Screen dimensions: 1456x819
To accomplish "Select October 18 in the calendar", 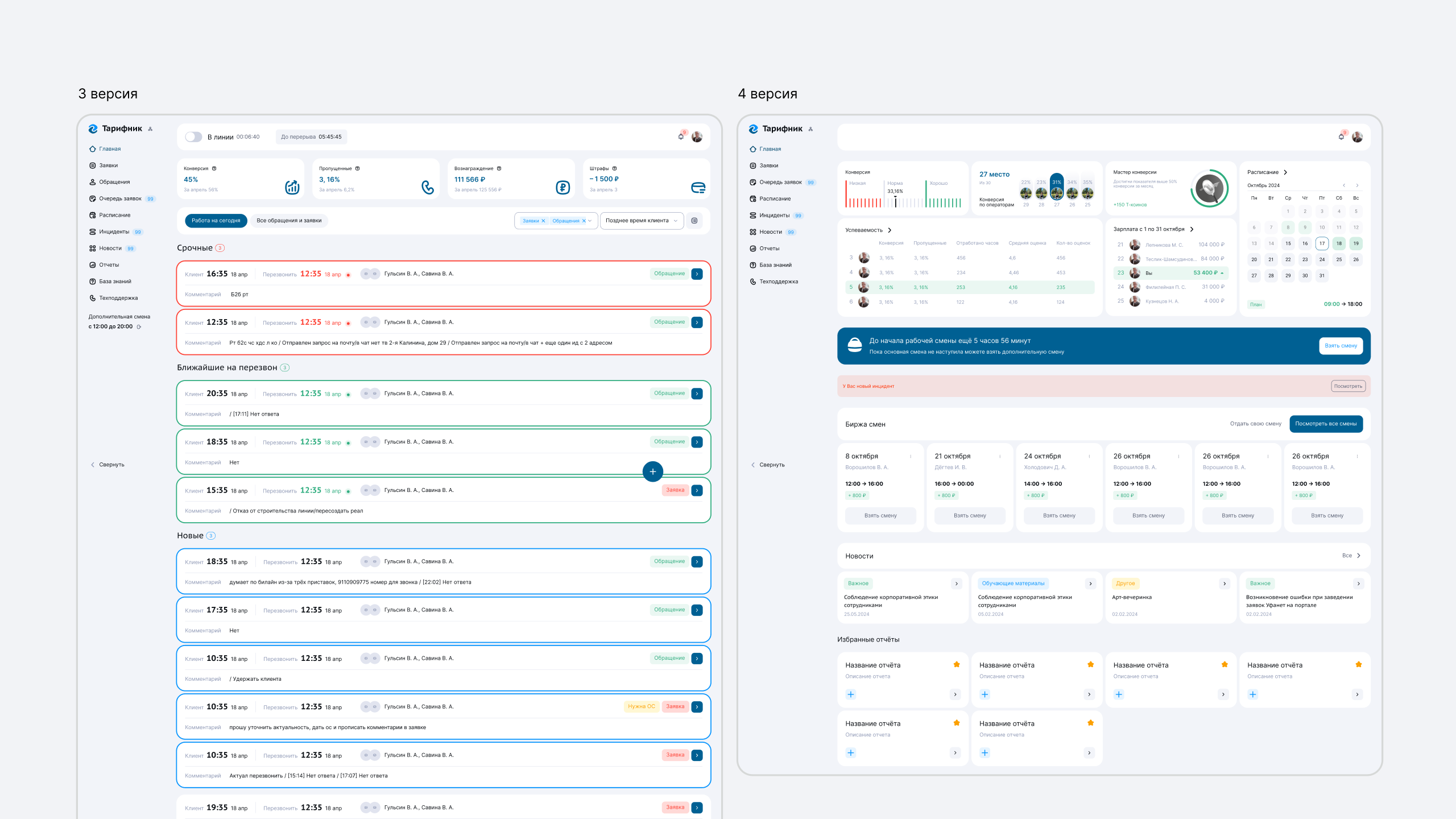I will 1339,243.
